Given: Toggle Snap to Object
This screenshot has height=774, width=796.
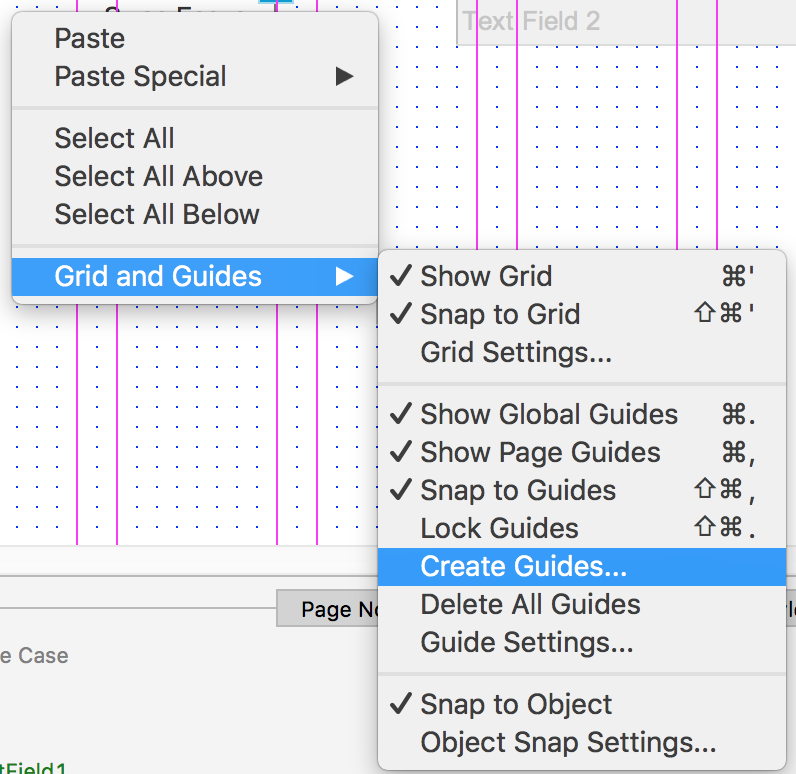Looking at the screenshot, I should click(x=516, y=705).
